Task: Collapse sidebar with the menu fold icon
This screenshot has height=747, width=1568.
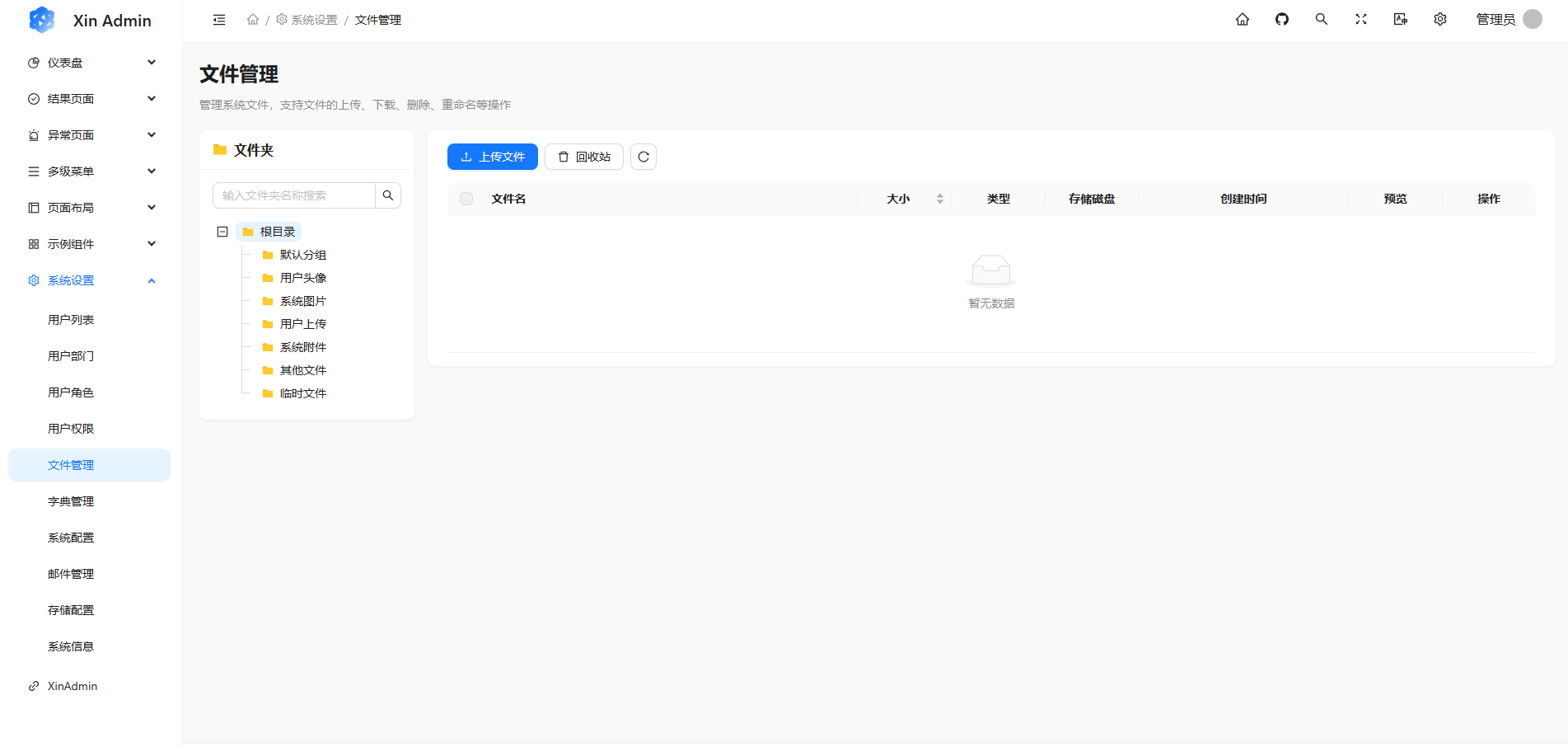Action: click(x=219, y=20)
